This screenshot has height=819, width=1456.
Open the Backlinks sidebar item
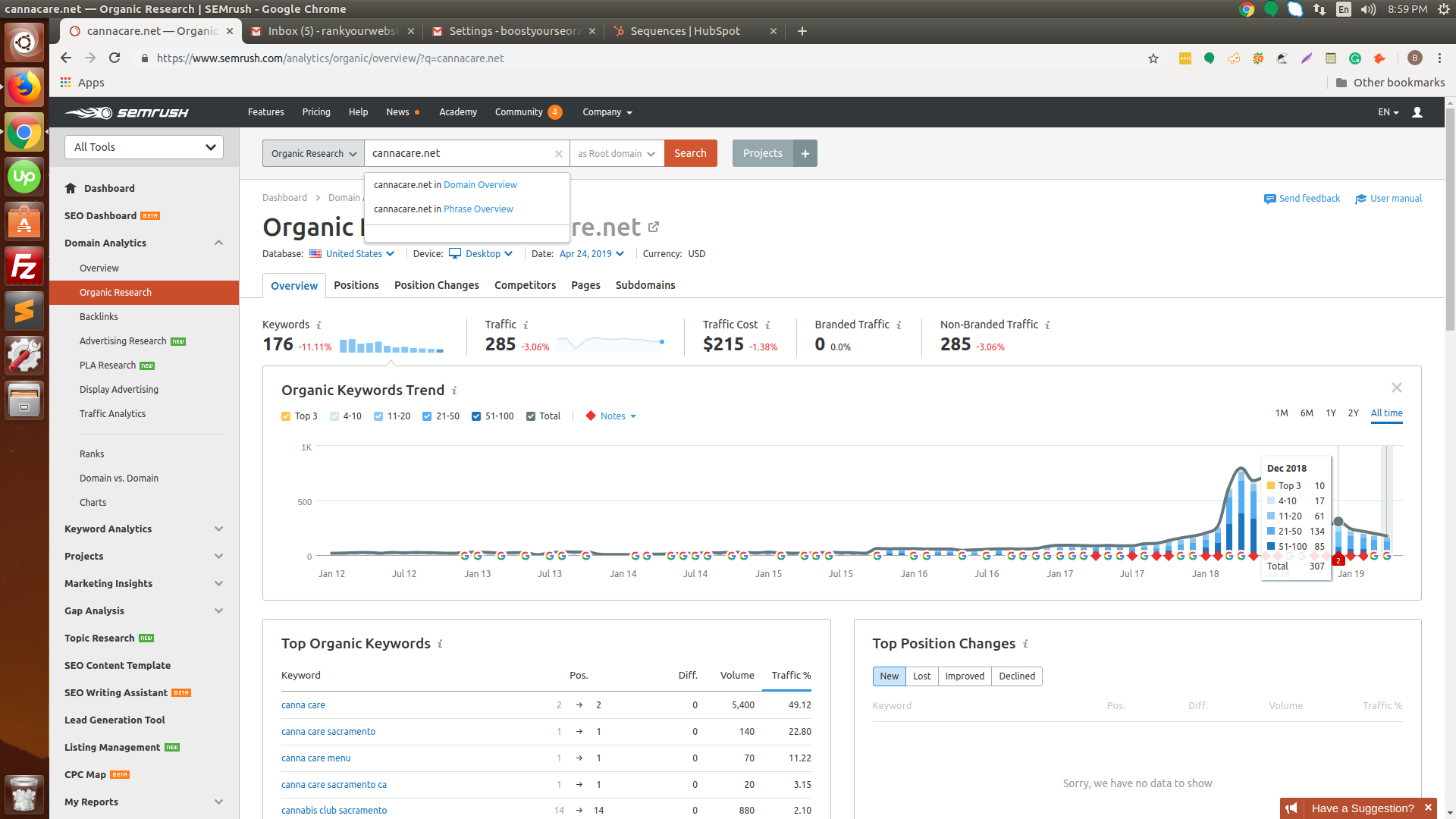click(x=99, y=317)
